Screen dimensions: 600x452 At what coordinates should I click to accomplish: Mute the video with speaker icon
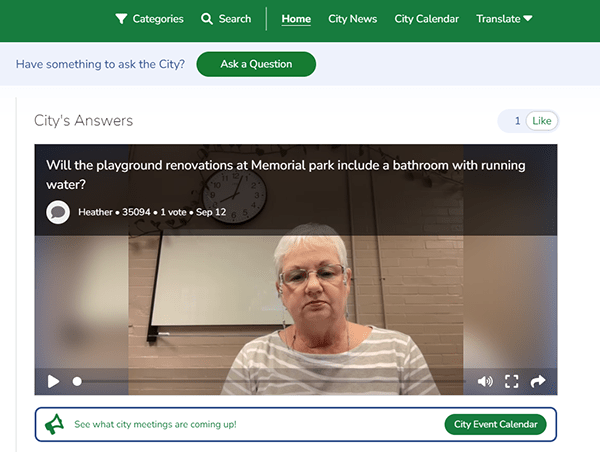point(485,381)
